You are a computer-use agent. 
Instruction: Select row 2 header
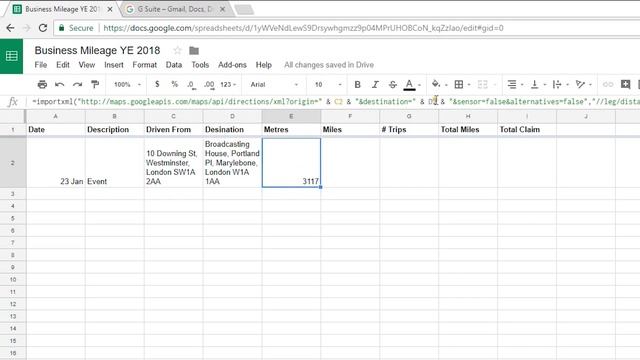point(13,163)
